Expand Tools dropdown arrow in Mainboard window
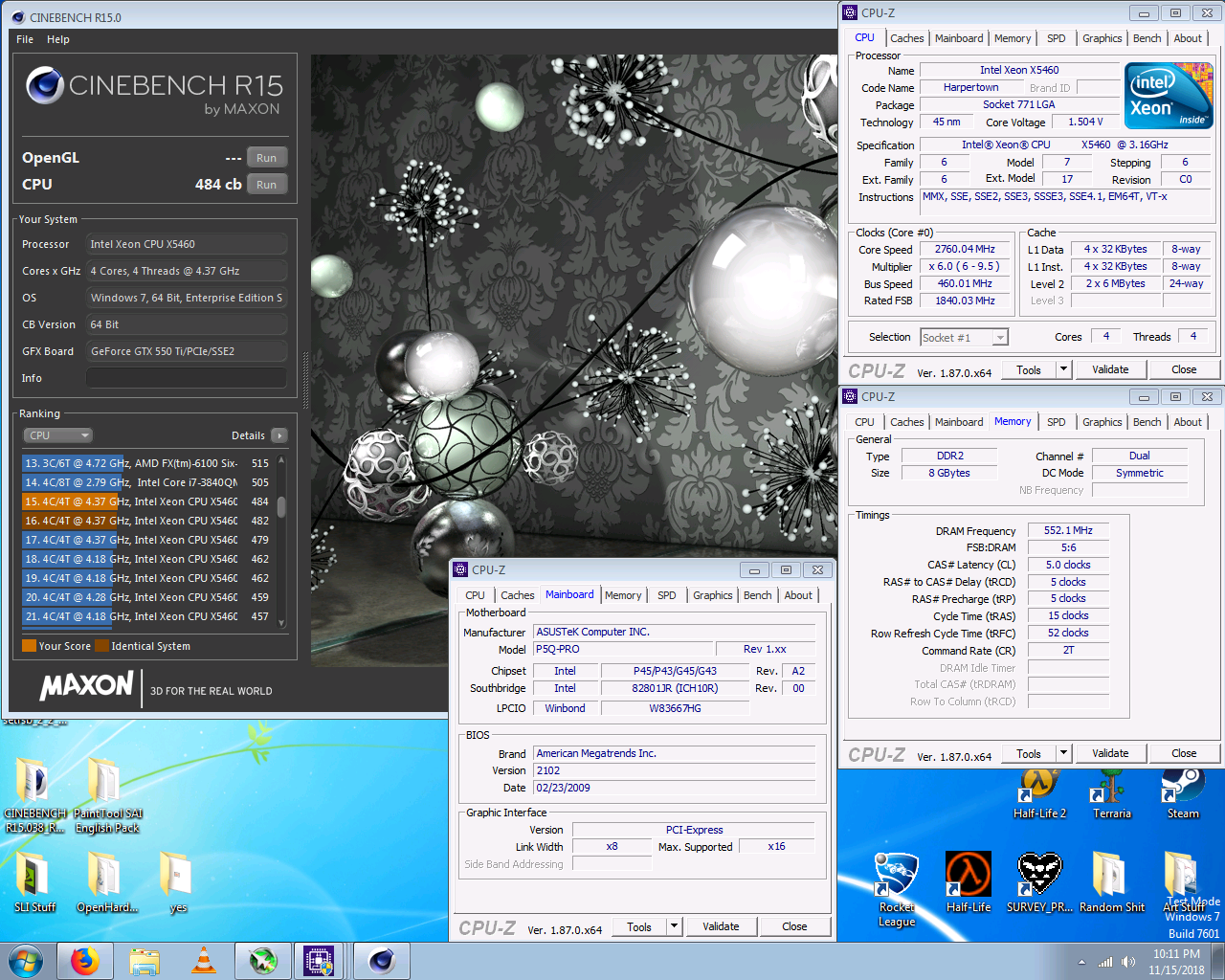 click(x=674, y=926)
